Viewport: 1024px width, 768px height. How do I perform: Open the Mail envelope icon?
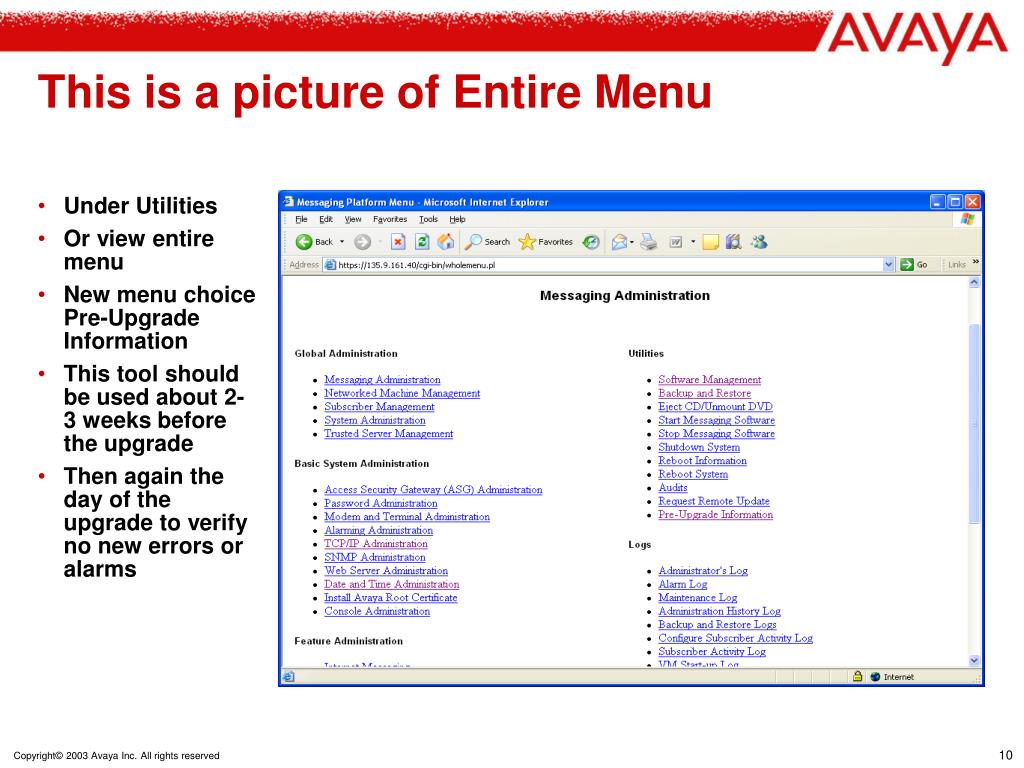[619, 242]
